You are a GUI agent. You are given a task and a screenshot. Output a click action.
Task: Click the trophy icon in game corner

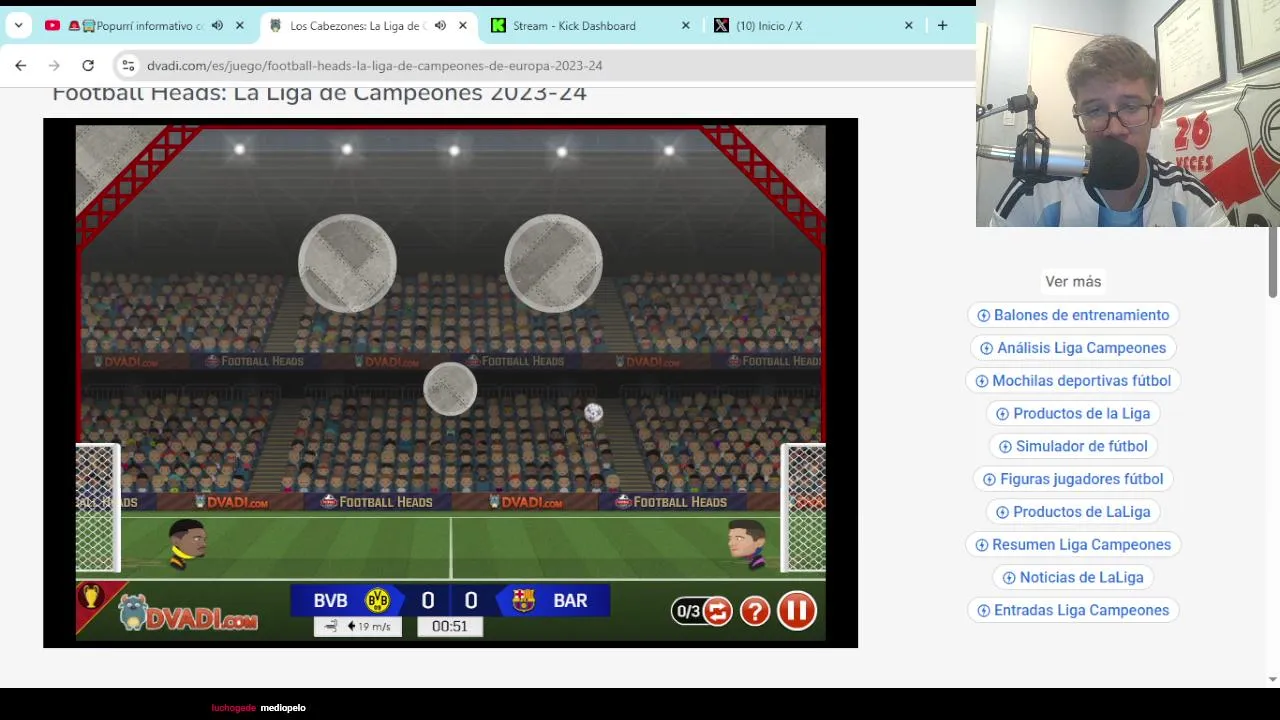coord(91,596)
